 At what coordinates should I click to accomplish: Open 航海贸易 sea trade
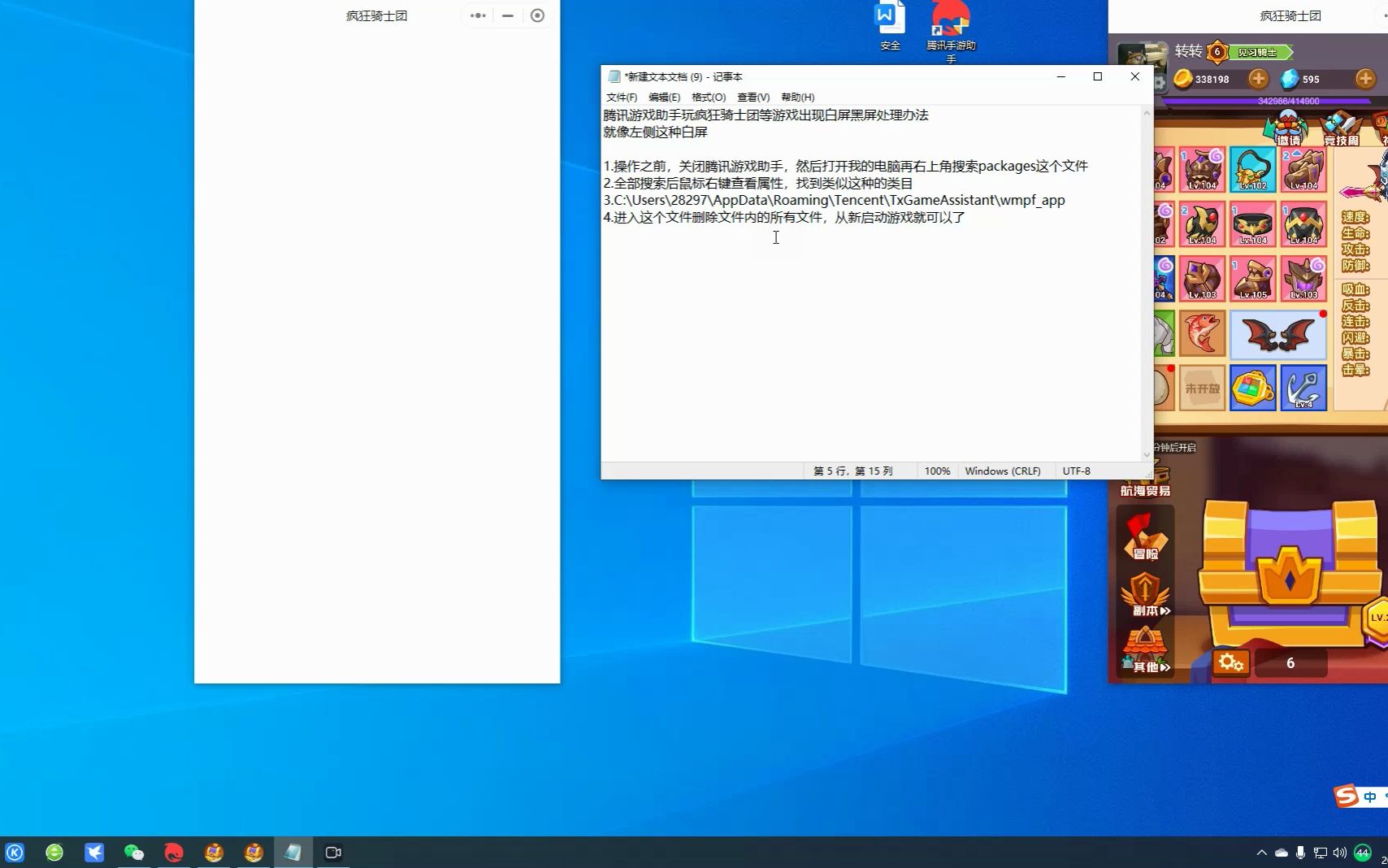point(1145,481)
